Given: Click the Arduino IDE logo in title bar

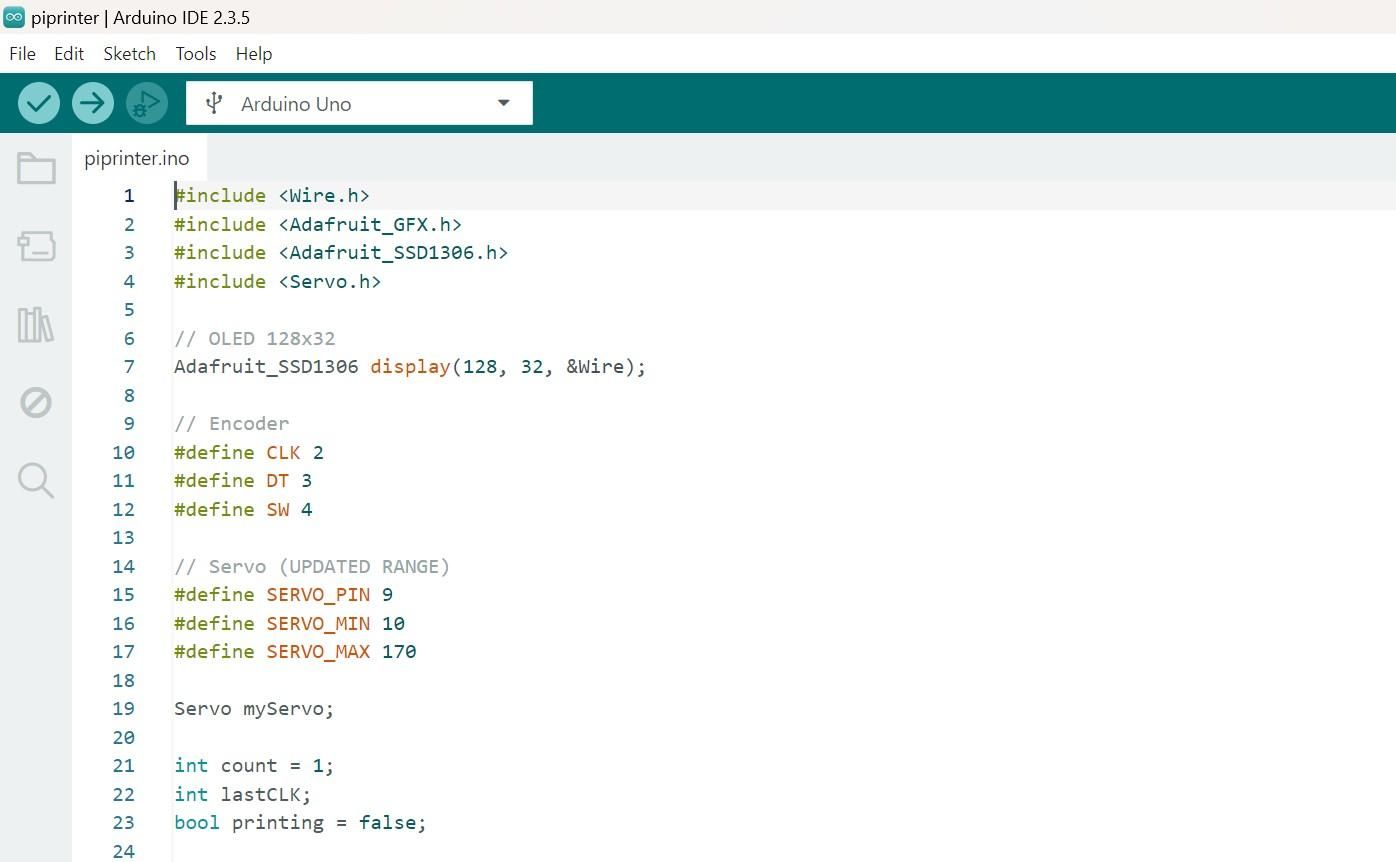Looking at the screenshot, I should (x=14, y=17).
